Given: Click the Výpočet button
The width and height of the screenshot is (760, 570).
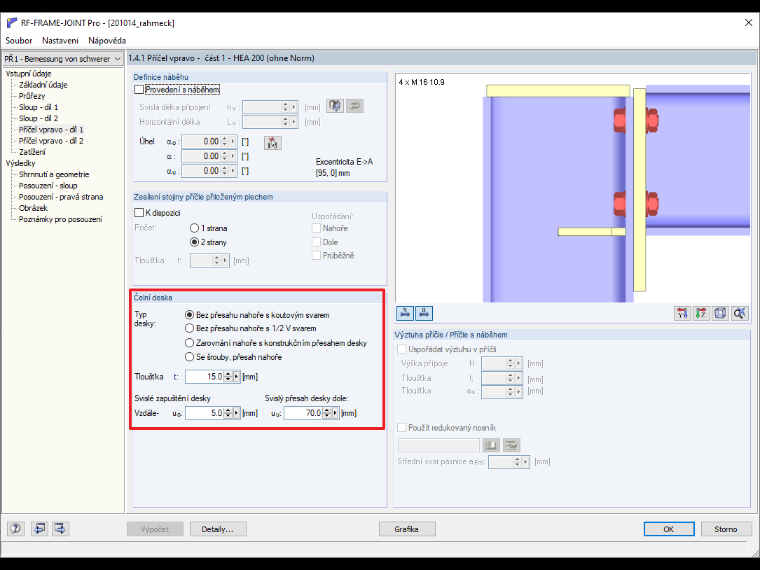Looking at the screenshot, I should tap(155, 529).
